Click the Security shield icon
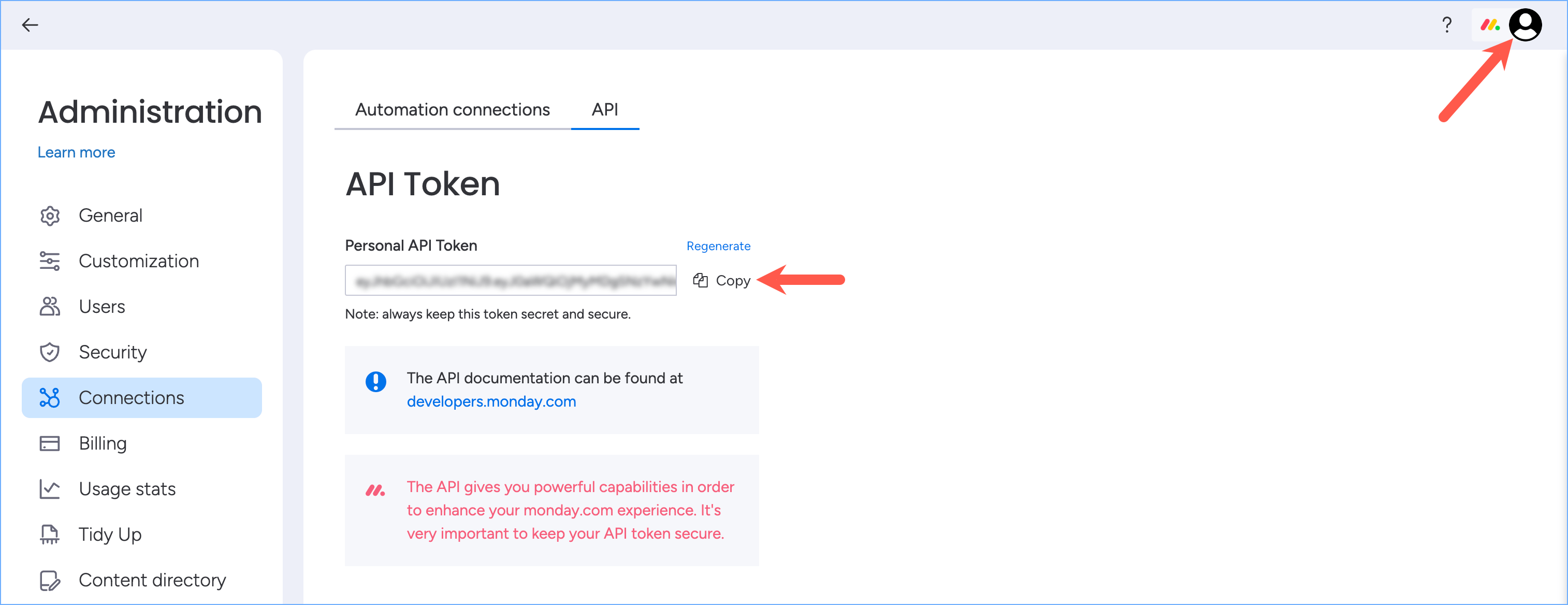 [x=50, y=352]
